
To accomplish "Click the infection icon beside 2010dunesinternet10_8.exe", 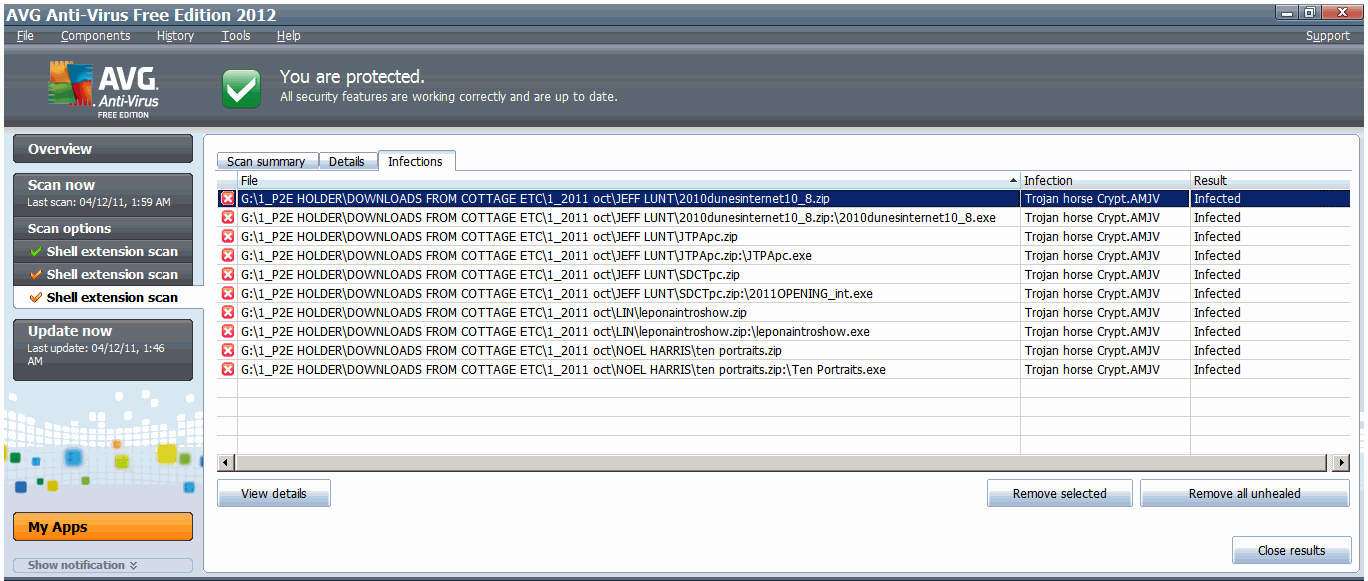I will [x=227, y=218].
